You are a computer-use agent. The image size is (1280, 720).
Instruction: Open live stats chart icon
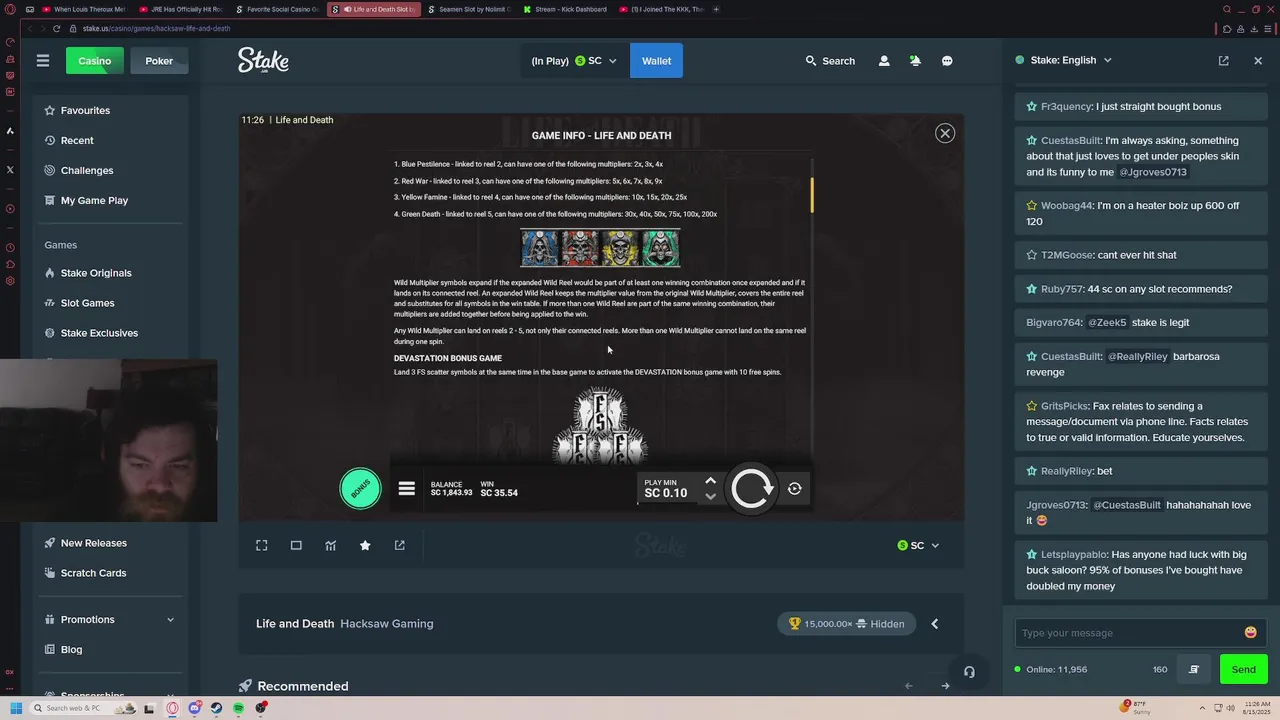click(330, 545)
